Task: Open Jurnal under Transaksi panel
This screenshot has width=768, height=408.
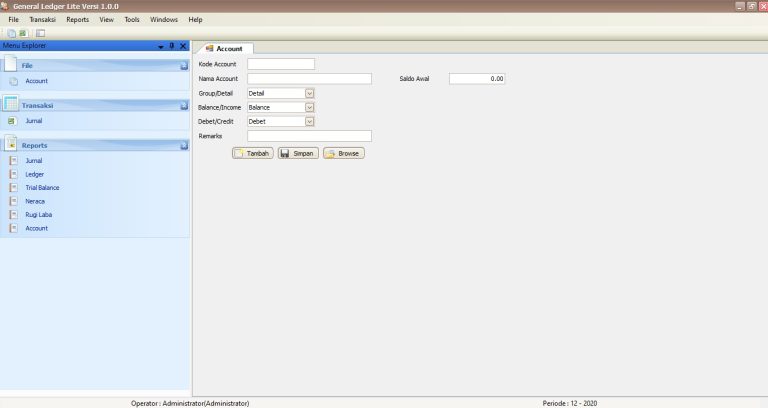Action: [x=33, y=121]
